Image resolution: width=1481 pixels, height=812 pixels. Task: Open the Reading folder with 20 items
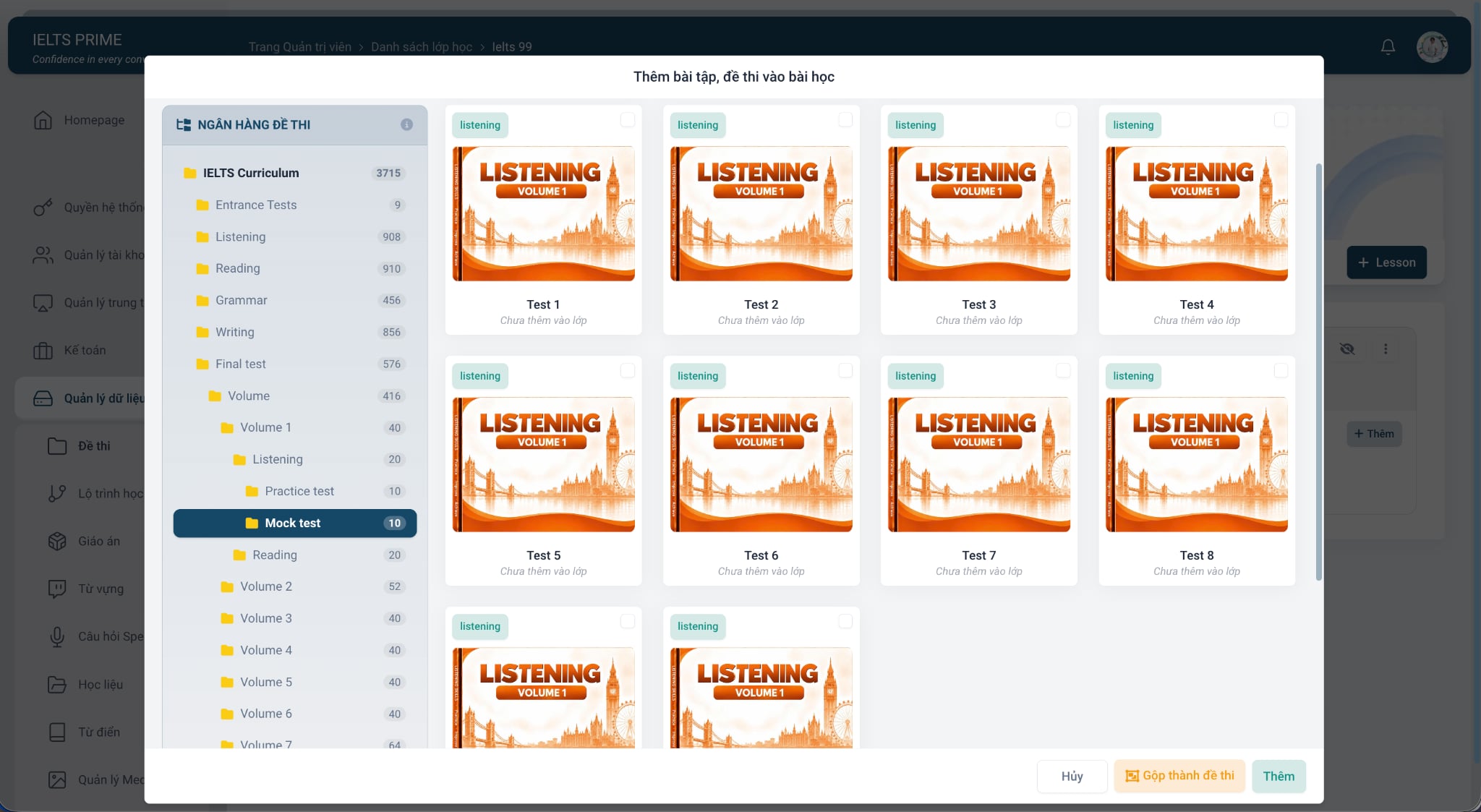(295, 555)
